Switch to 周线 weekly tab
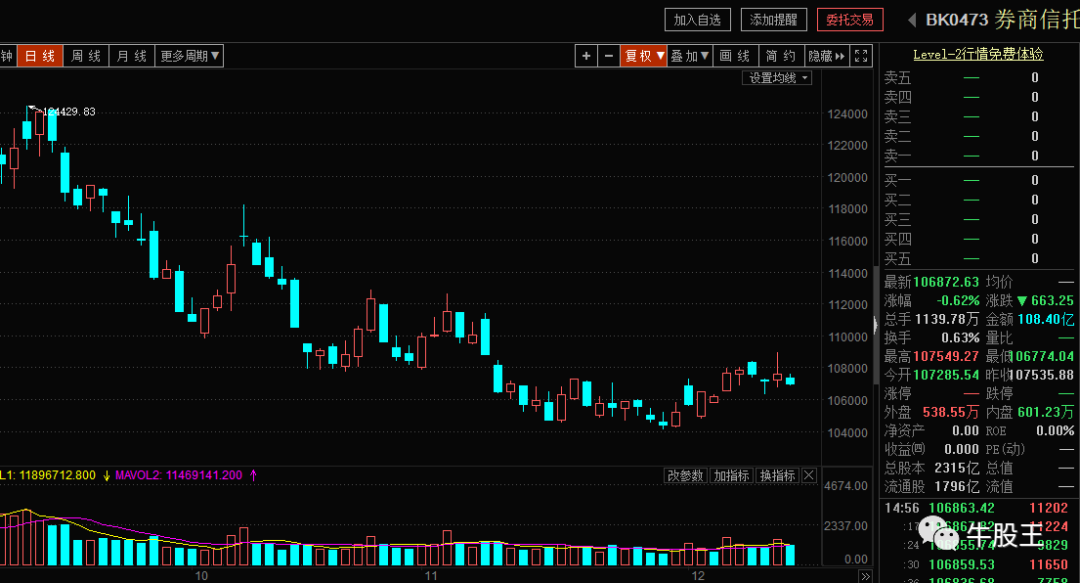The width and height of the screenshot is (1080, 583). coord(86,56)
